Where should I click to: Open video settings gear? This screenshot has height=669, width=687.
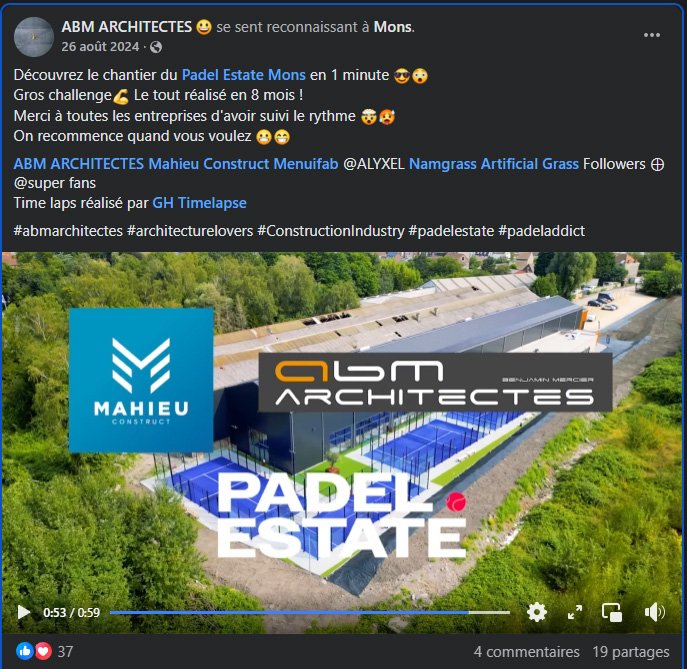[x=537, y=612]
